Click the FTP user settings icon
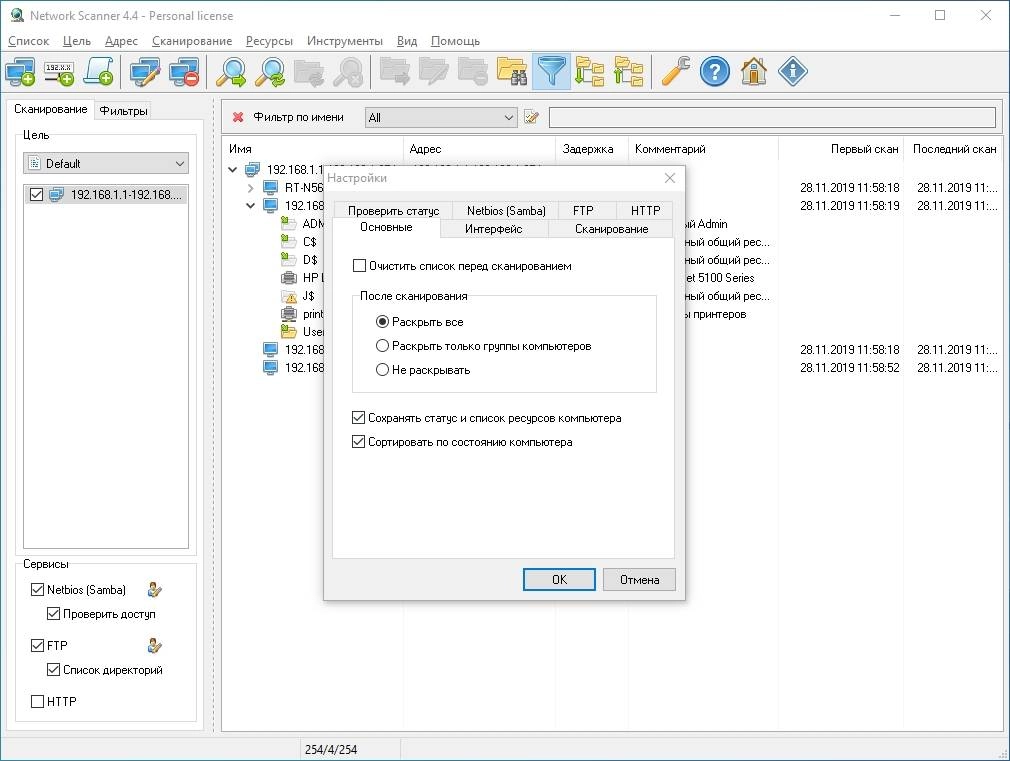This screenshot has height=761, width=1010. [155, 646]
